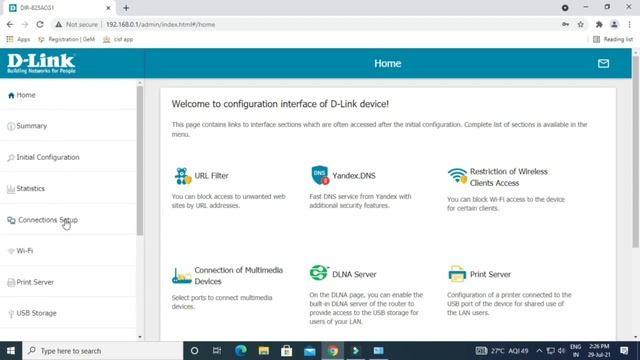This screenshot has height=360, width=640.
Task: Click the multimedia devices router icon
Action: pos(182,276)
